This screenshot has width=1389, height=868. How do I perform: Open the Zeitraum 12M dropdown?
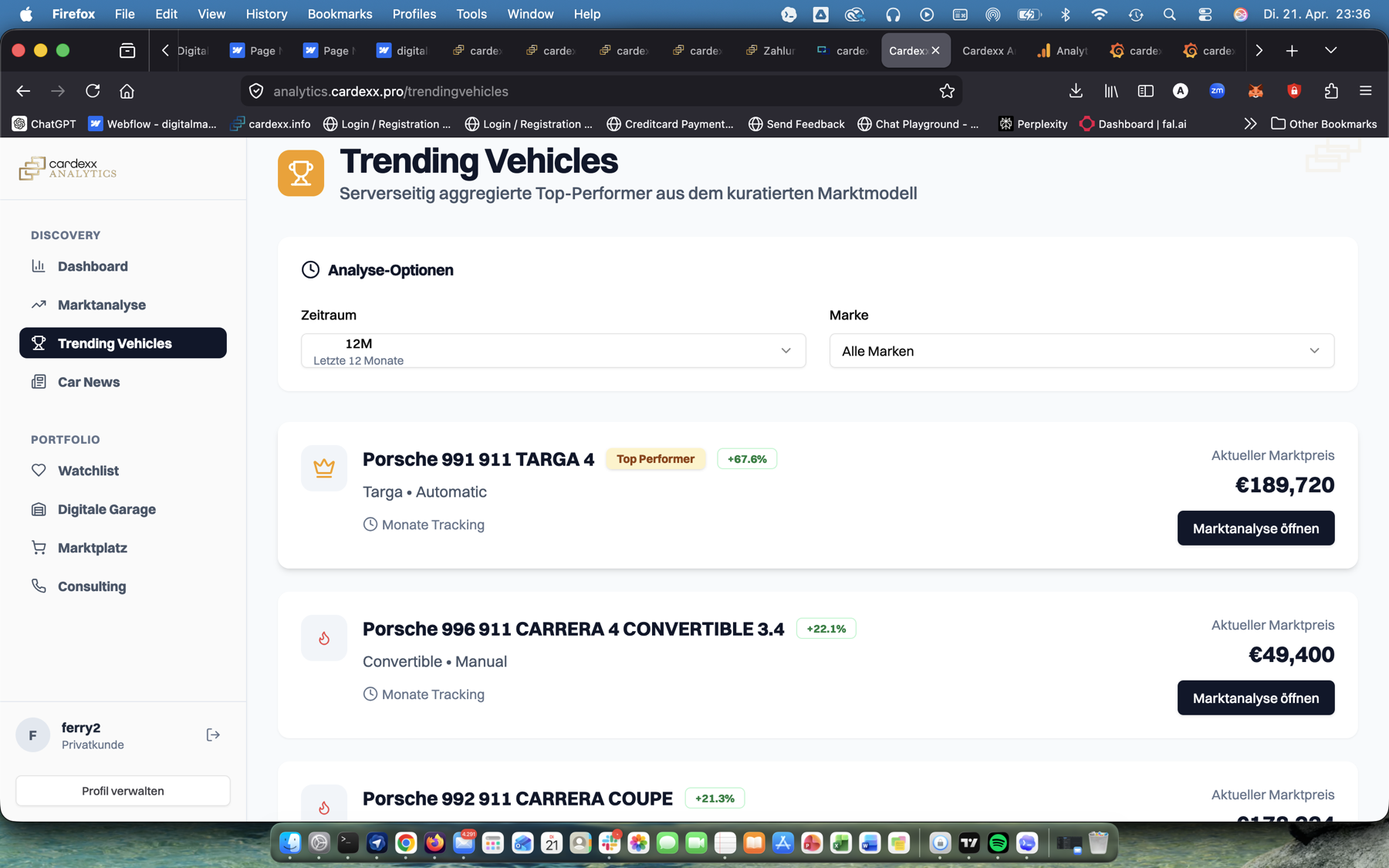(553, 350)
